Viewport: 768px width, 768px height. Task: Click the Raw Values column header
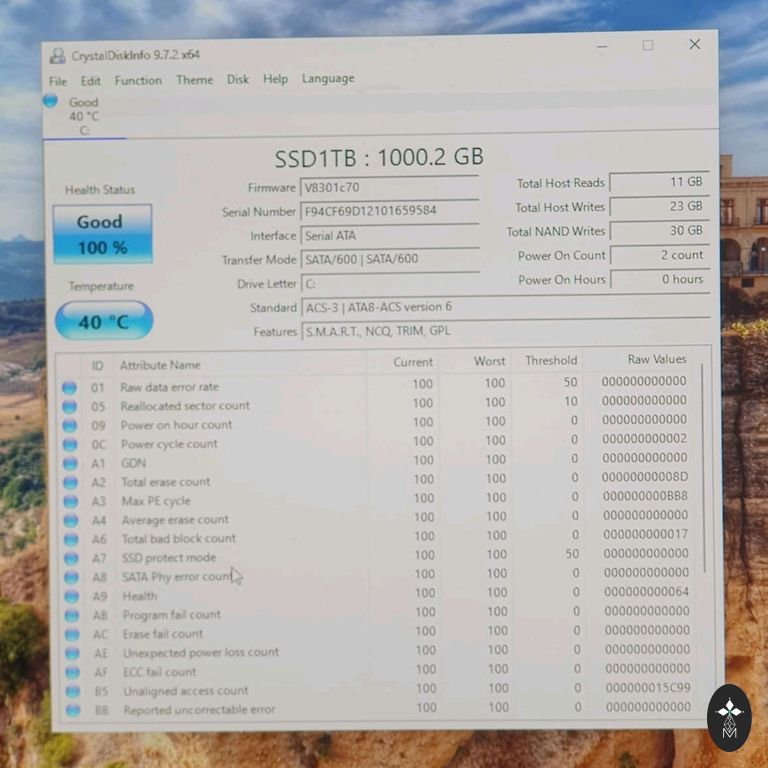click(x=656, y=359)
